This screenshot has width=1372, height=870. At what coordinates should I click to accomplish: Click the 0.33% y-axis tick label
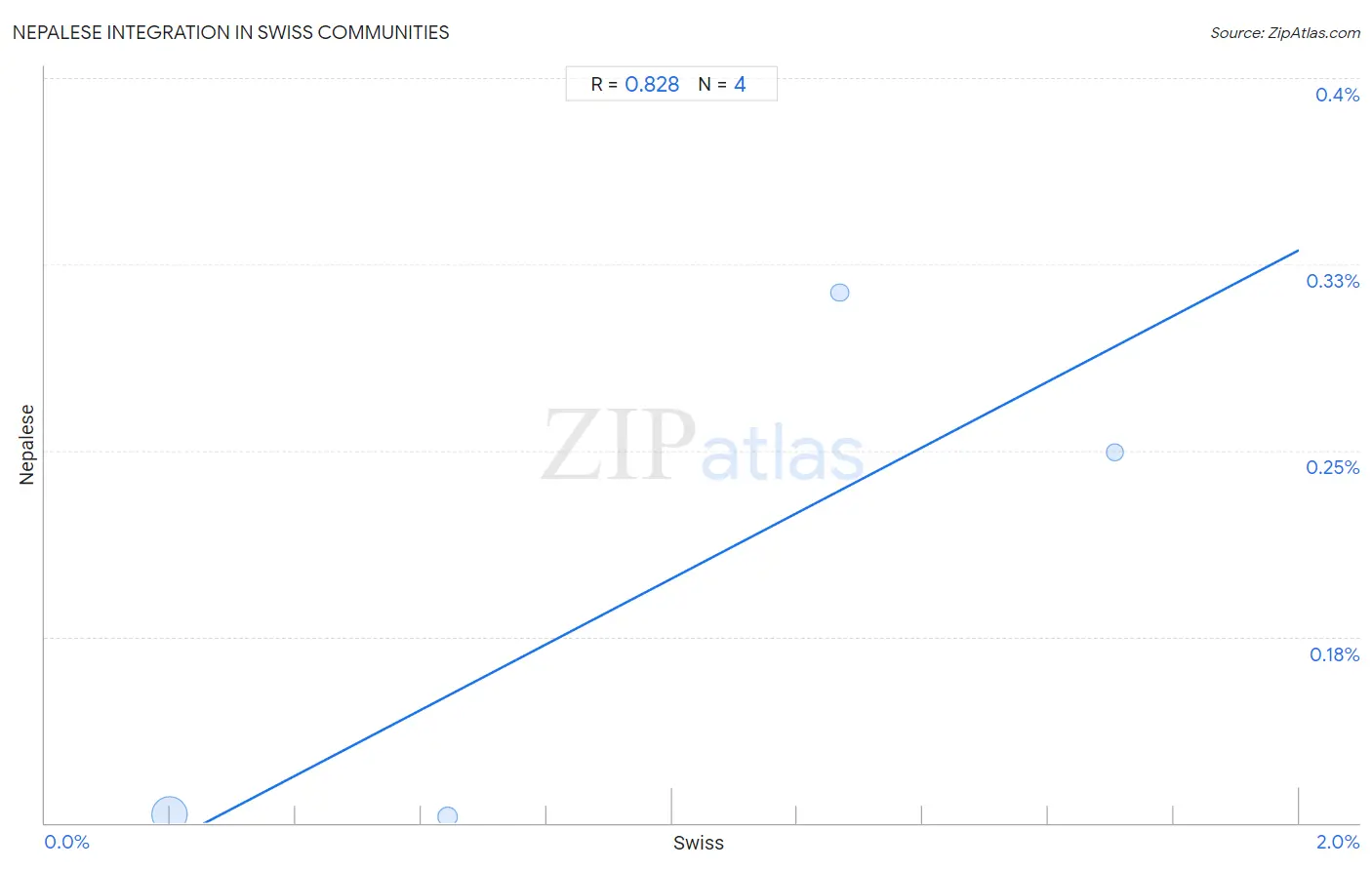click(1333, 281)
